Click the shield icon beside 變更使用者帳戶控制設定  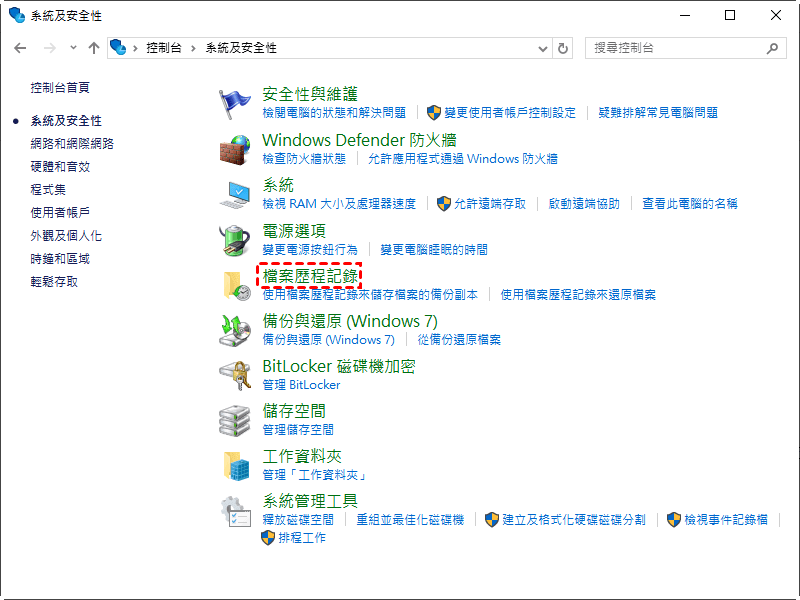[434, 112]
